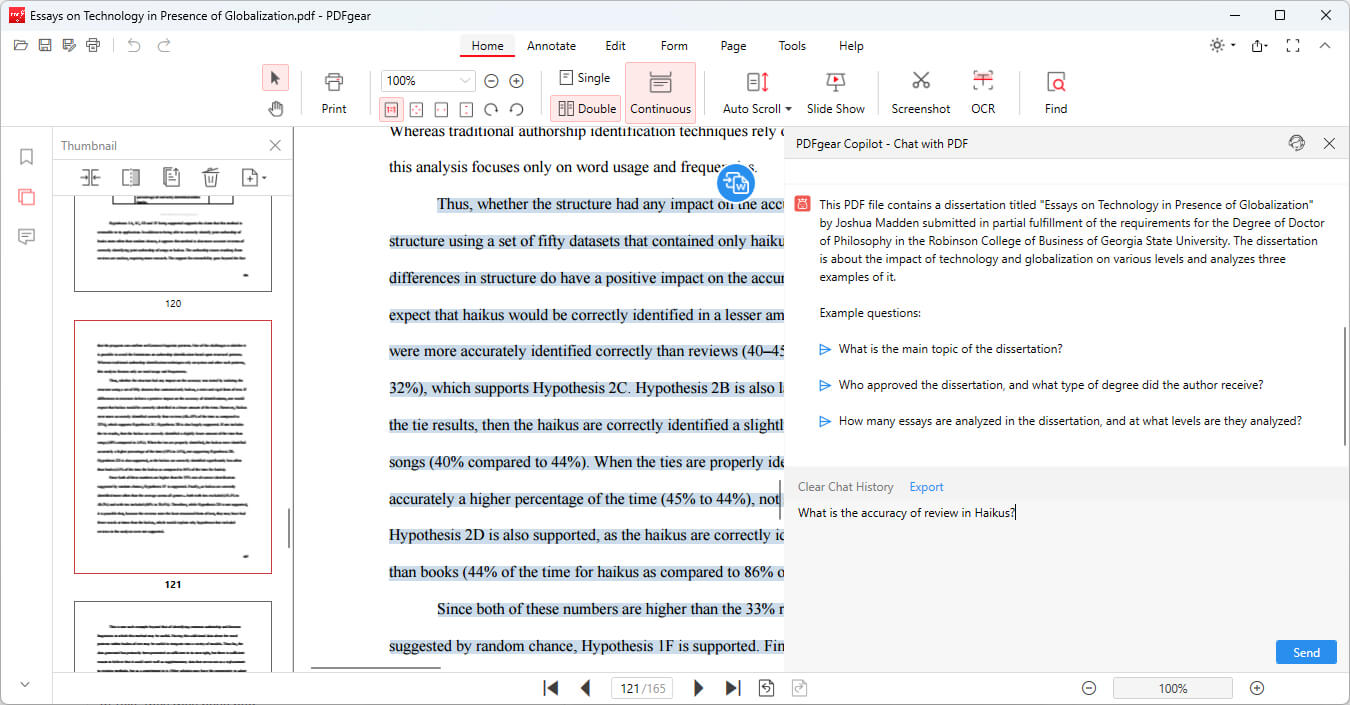The width and height of the screenshot is (1350, 705).
Task: Open the zoom percentage dropdown
Action: click(466, 81)
